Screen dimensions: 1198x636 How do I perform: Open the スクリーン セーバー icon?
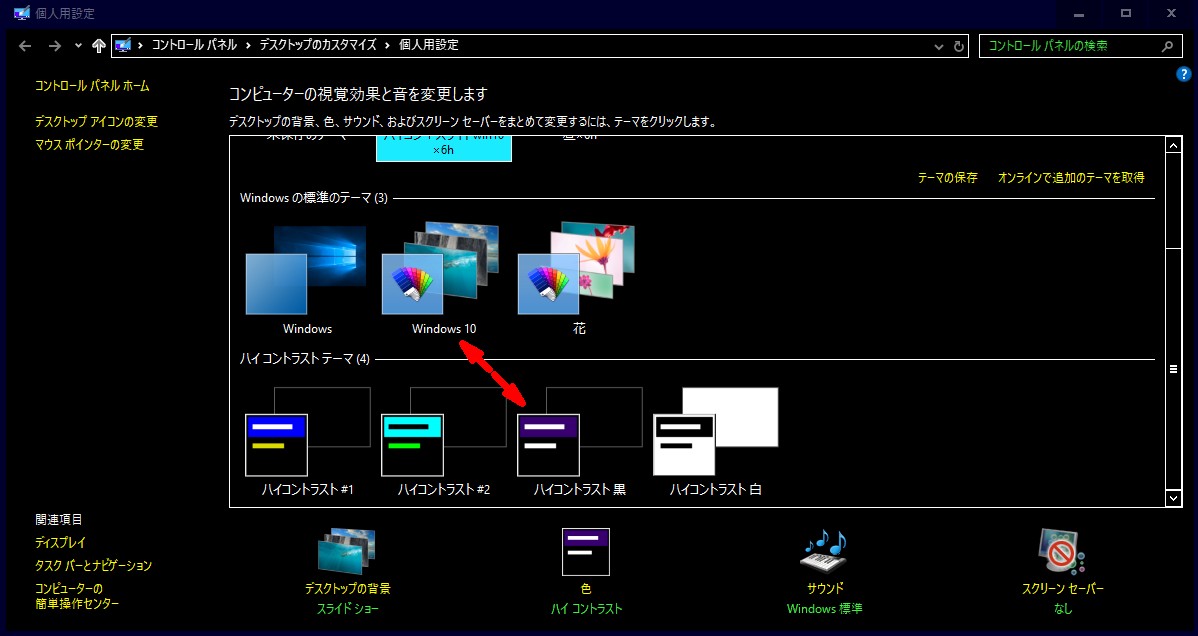coord(1062,552)
